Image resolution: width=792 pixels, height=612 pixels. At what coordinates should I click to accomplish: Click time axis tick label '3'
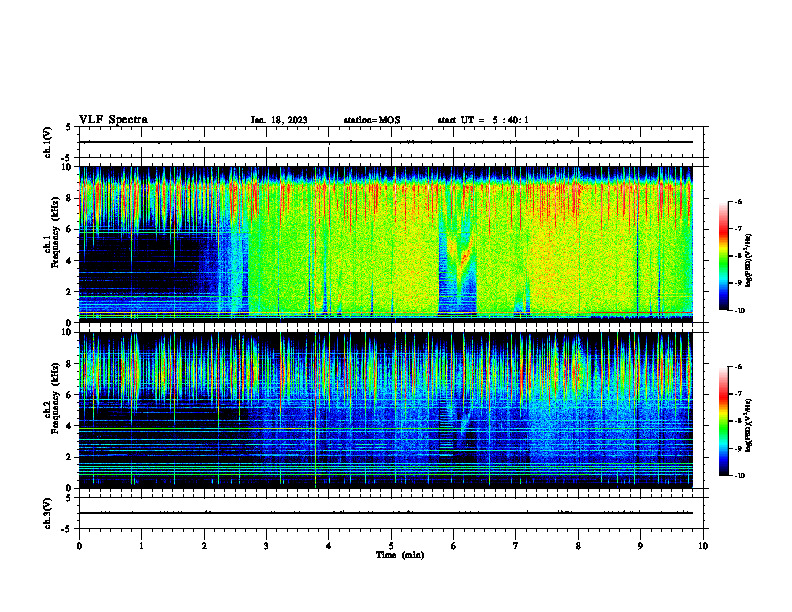pyautogui.click(x=266, y=546)
